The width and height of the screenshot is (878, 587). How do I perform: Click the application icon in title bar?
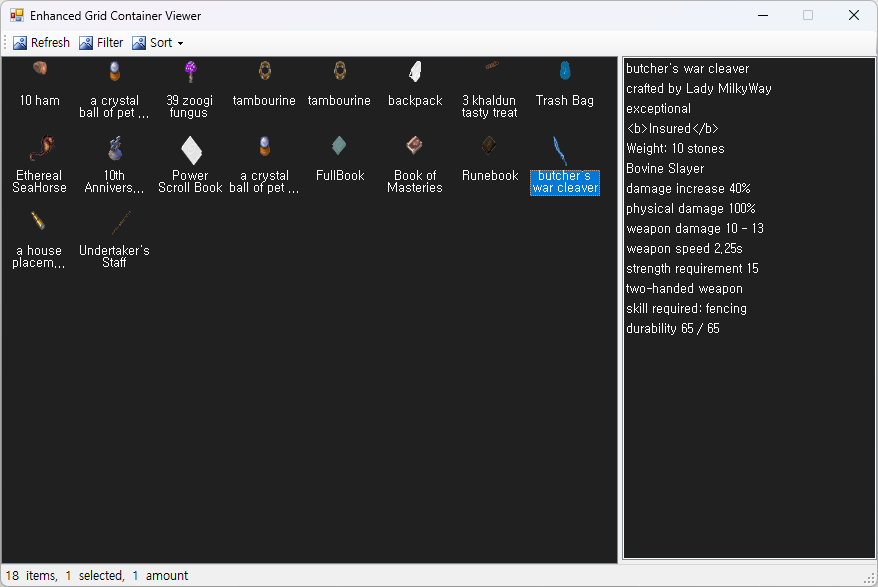click(17, 15)
